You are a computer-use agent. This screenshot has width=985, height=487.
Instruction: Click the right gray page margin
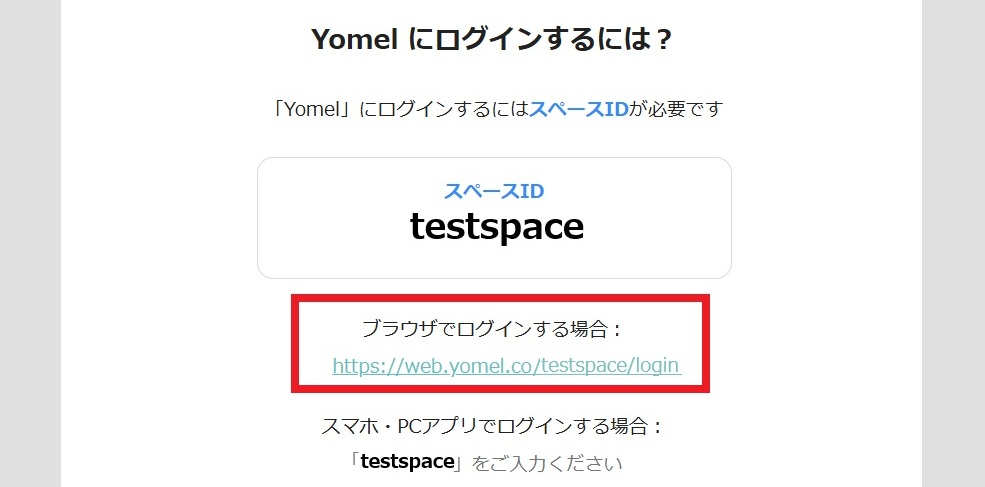(954, 243)
